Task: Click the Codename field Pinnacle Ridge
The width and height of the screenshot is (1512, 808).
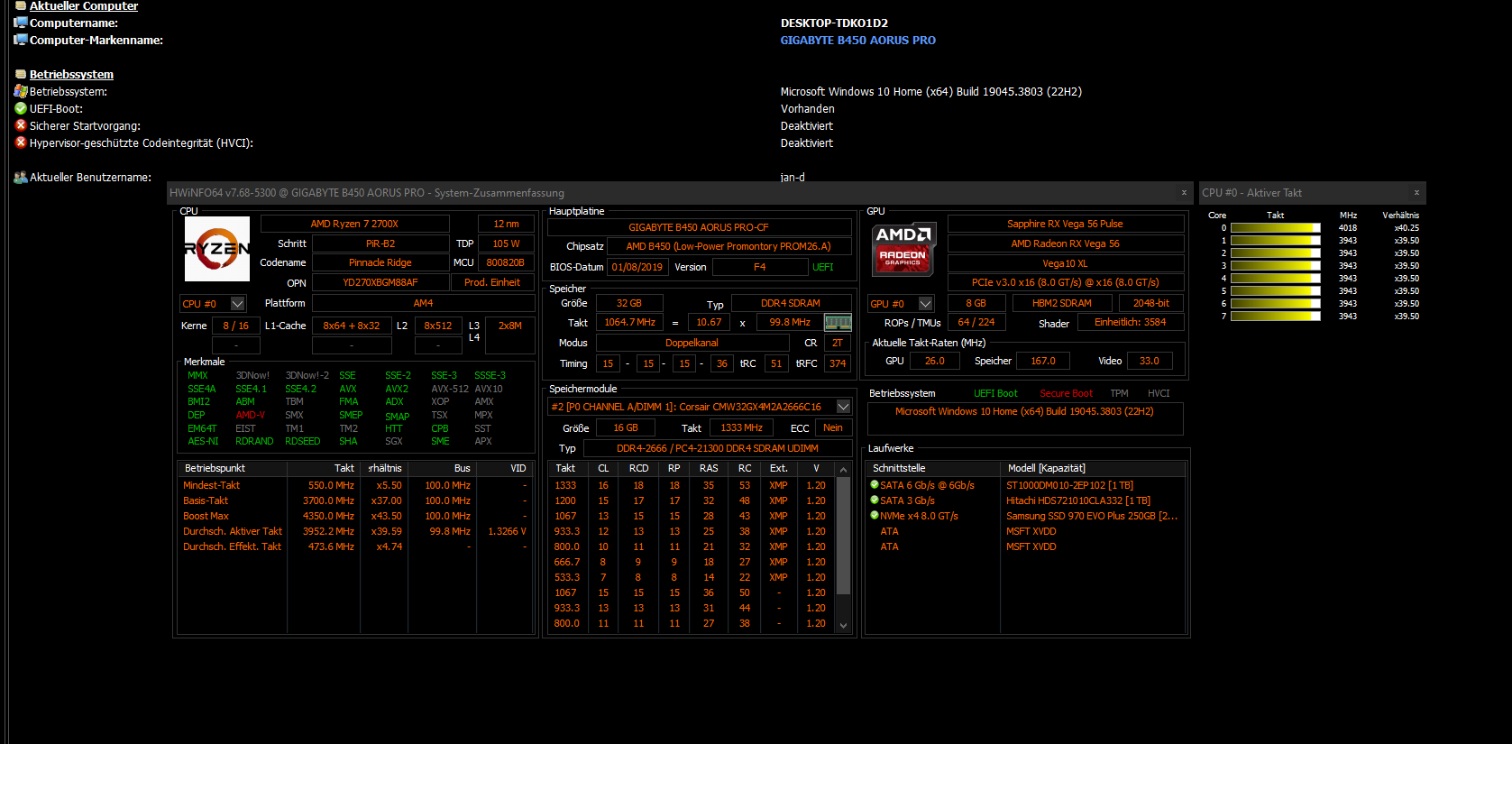Action: point(380,262)
